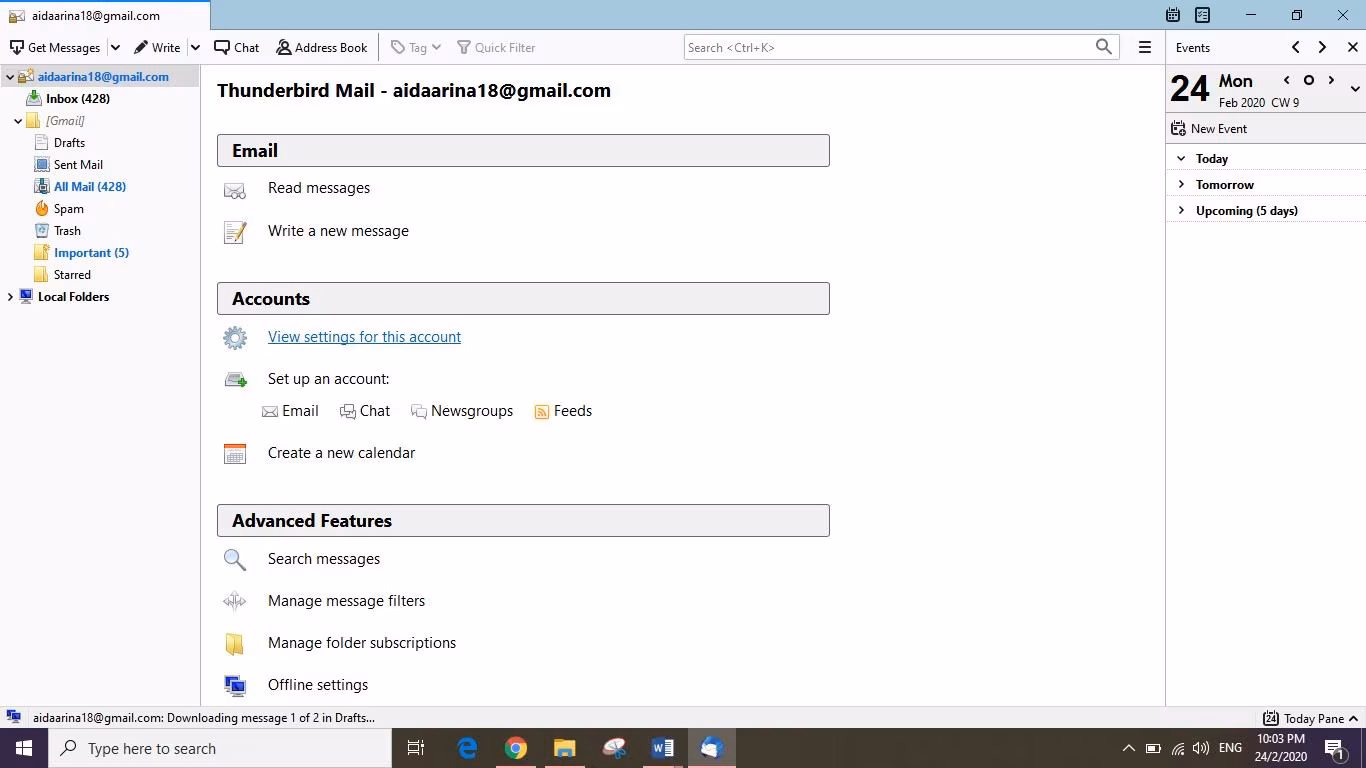Select the Inbox (428) folder
The height and width of the screenshot is (768, 1366).
78,99
